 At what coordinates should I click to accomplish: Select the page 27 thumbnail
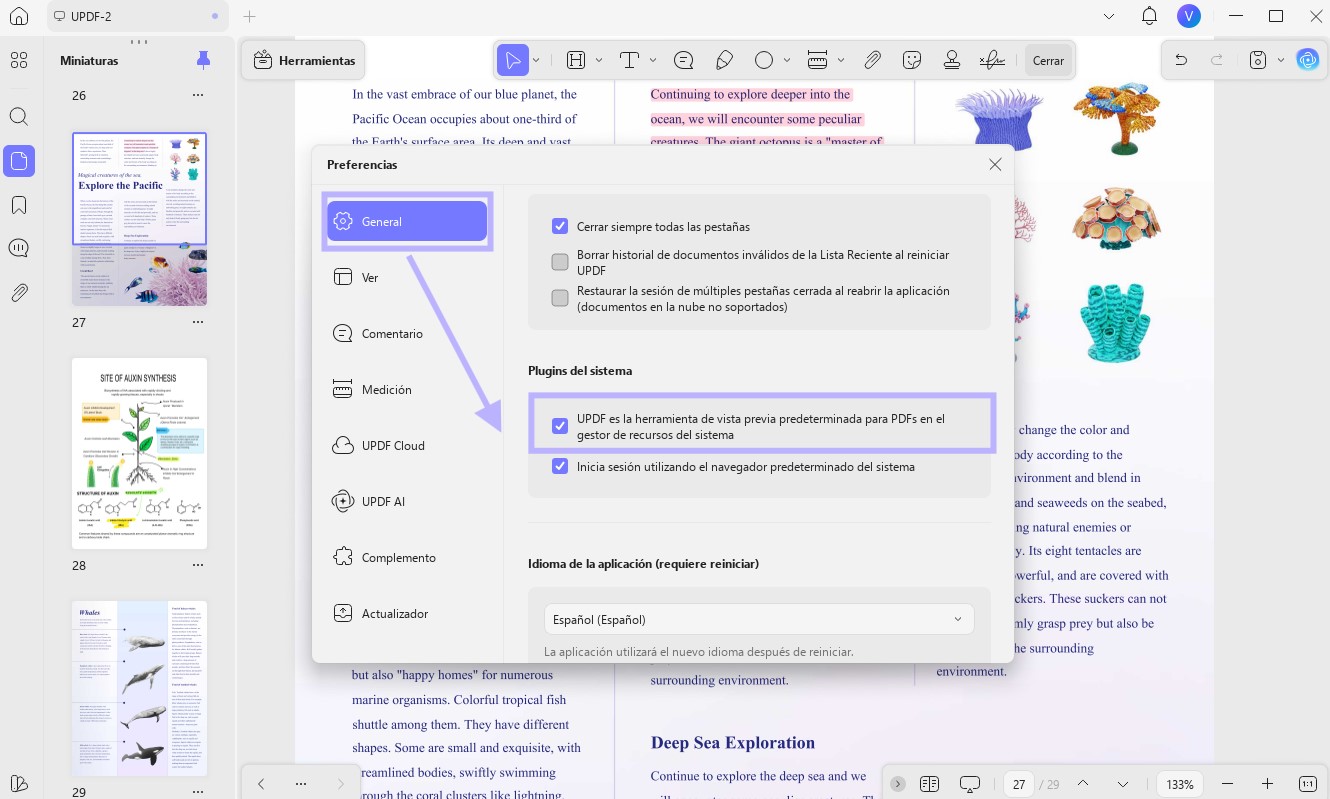[139, 219]
